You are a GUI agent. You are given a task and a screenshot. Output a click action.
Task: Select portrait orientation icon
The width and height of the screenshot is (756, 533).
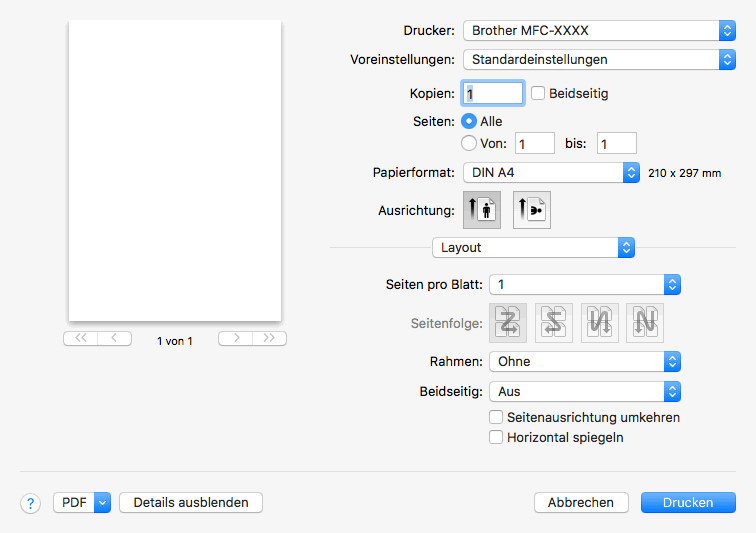[x=482, y=210]
